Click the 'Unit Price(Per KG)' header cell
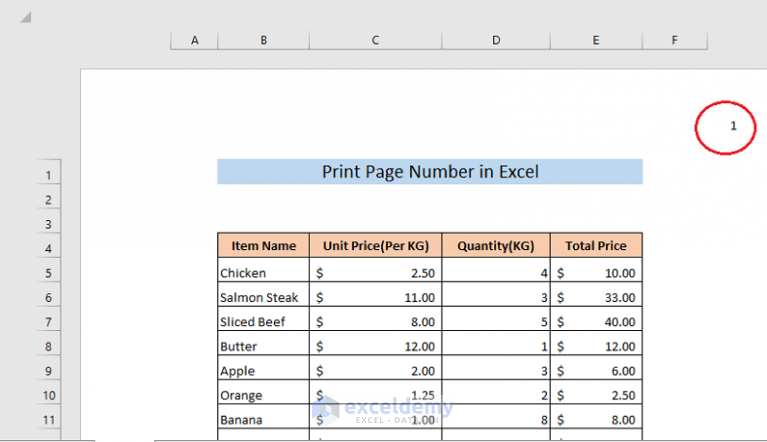The height and width of the screenshot is (442, 767). 376,245
